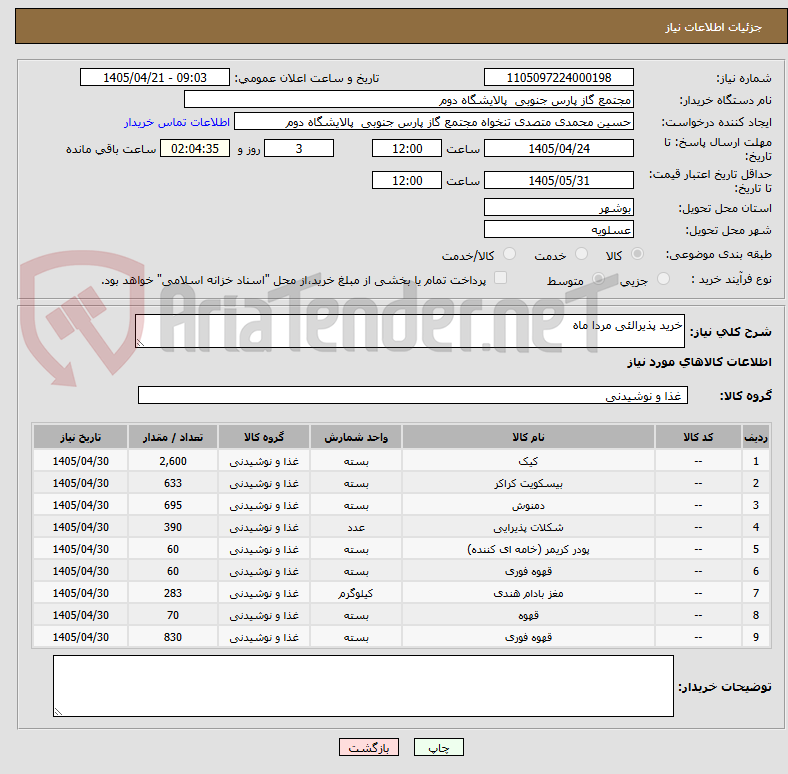Click the price validity date 1405/05/31

[x=558, y=180]
